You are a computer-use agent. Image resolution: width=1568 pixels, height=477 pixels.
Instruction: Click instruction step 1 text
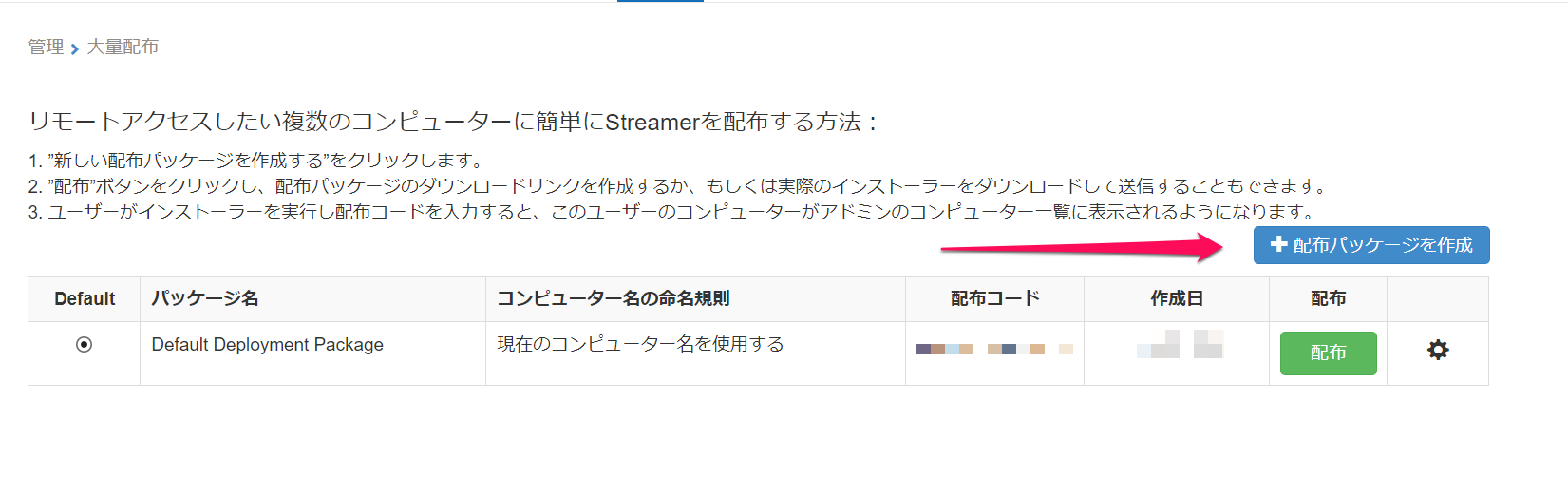tap(257, 160)
